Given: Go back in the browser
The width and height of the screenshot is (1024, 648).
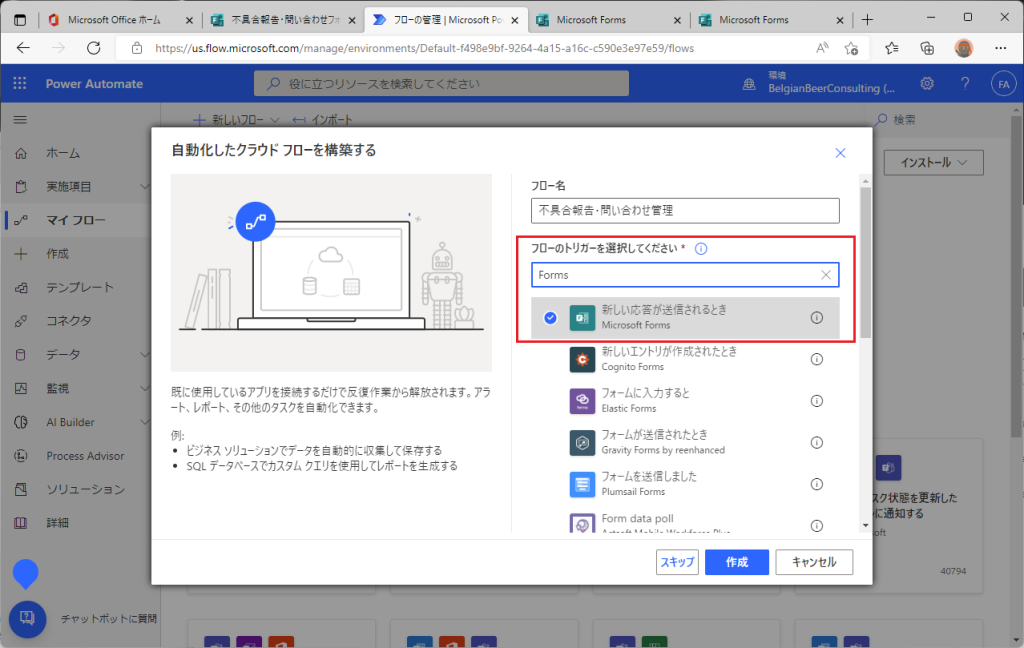Looking at the screenshot, I should (24, 48).
